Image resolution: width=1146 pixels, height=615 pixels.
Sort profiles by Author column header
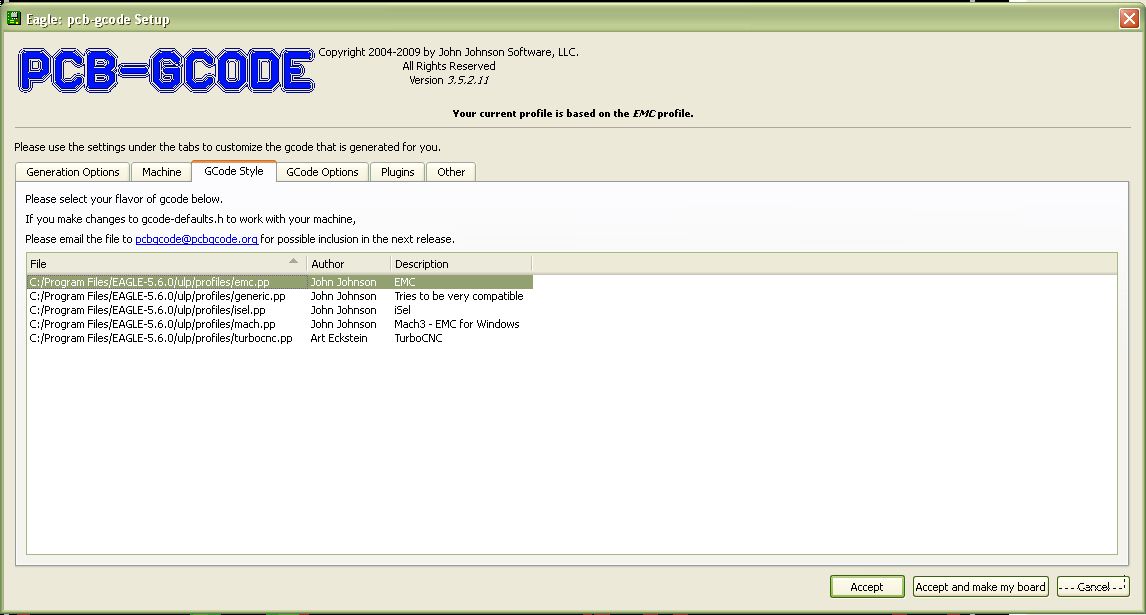[x=348, y=264]
